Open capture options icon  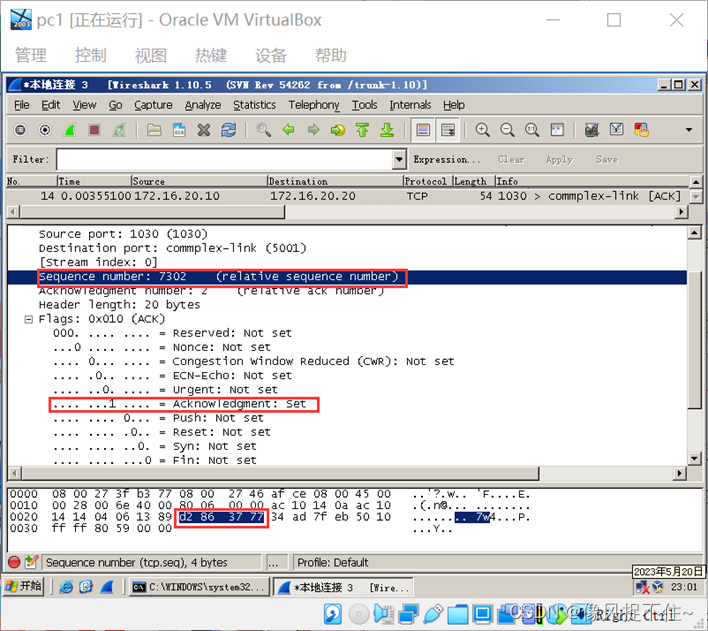(x=45, y=130)
